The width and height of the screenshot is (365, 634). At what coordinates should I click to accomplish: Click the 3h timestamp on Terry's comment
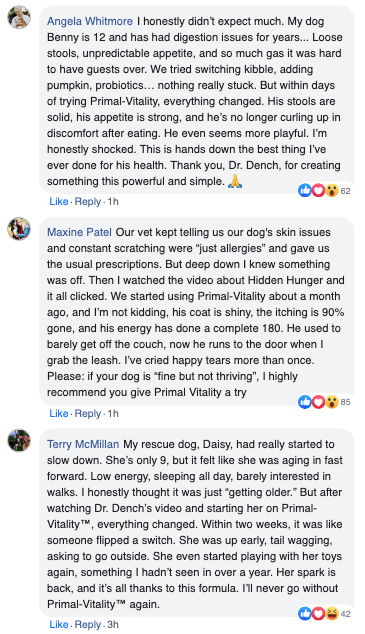click(113, 625)
